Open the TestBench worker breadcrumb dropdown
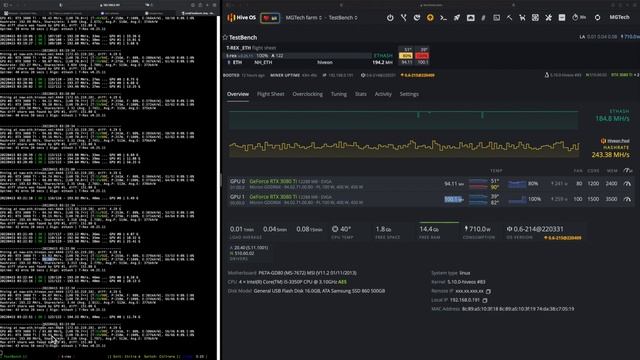Image resolution: width=640 pixels, height=360 pixels. pos(343,18)
